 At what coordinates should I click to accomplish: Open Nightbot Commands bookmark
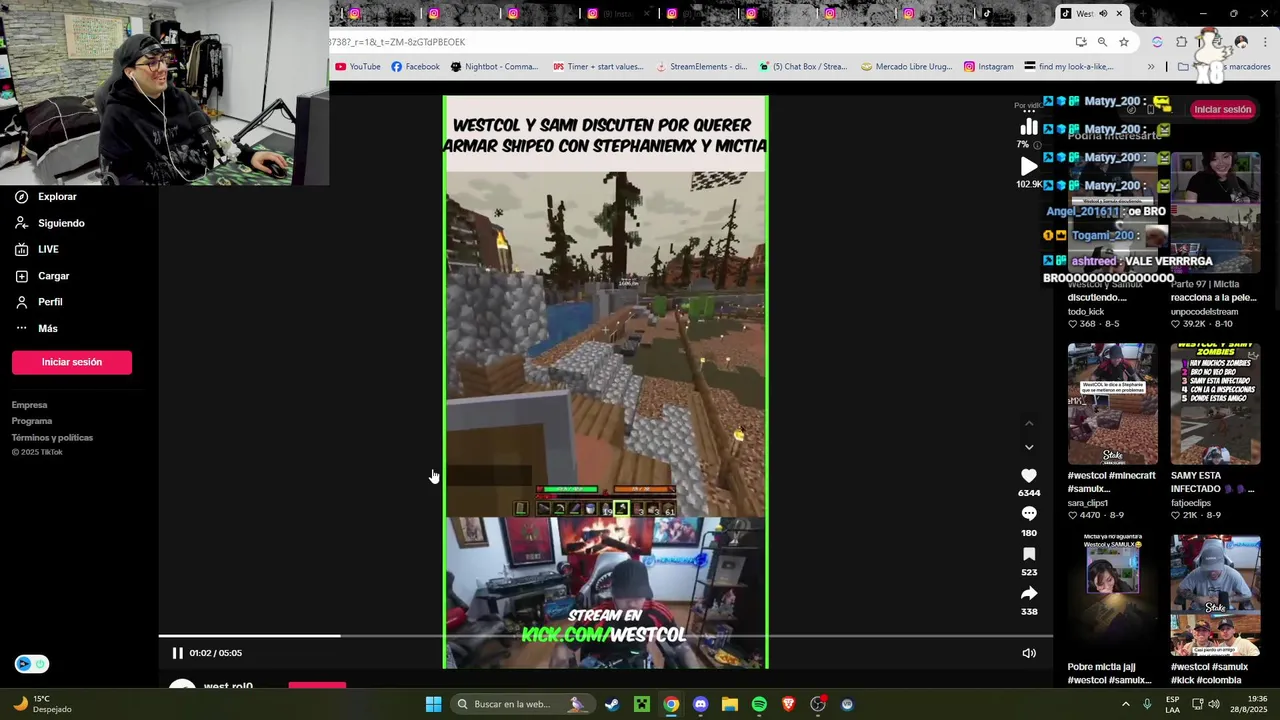[494, 67]
